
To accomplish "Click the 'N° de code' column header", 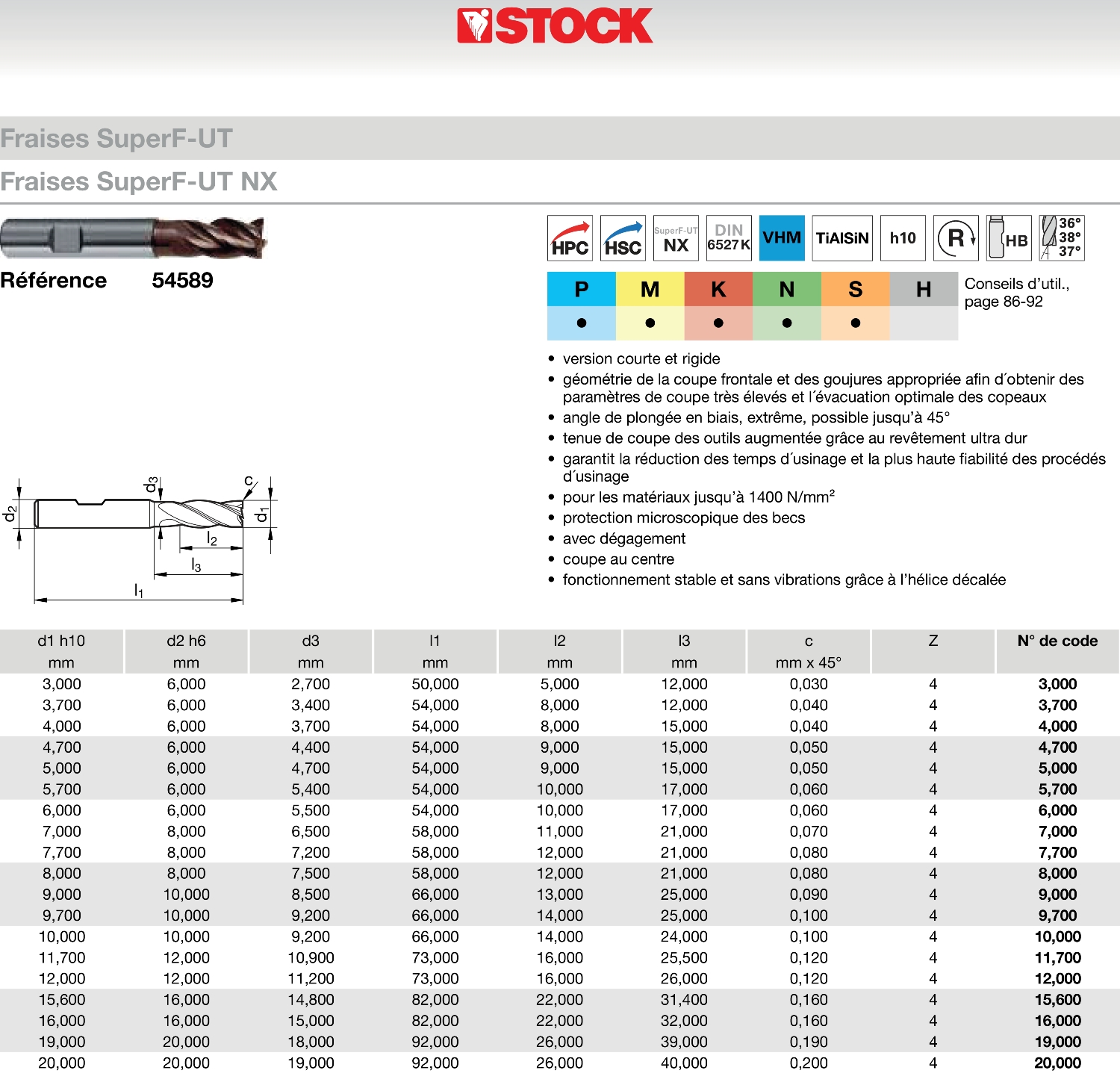I will pyautogui.click(x=1057, y=651).
